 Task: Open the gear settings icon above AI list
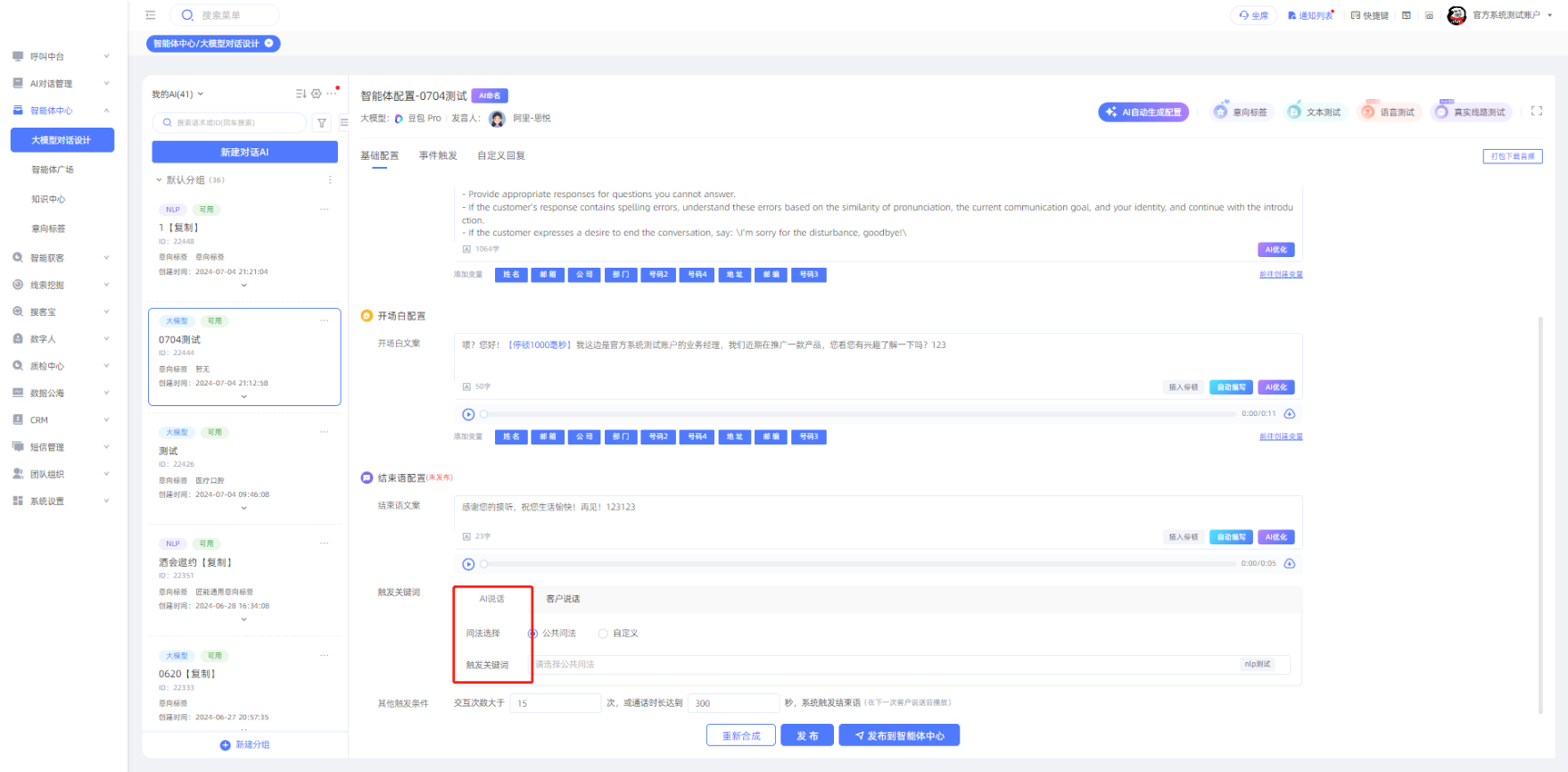point(316,94)
